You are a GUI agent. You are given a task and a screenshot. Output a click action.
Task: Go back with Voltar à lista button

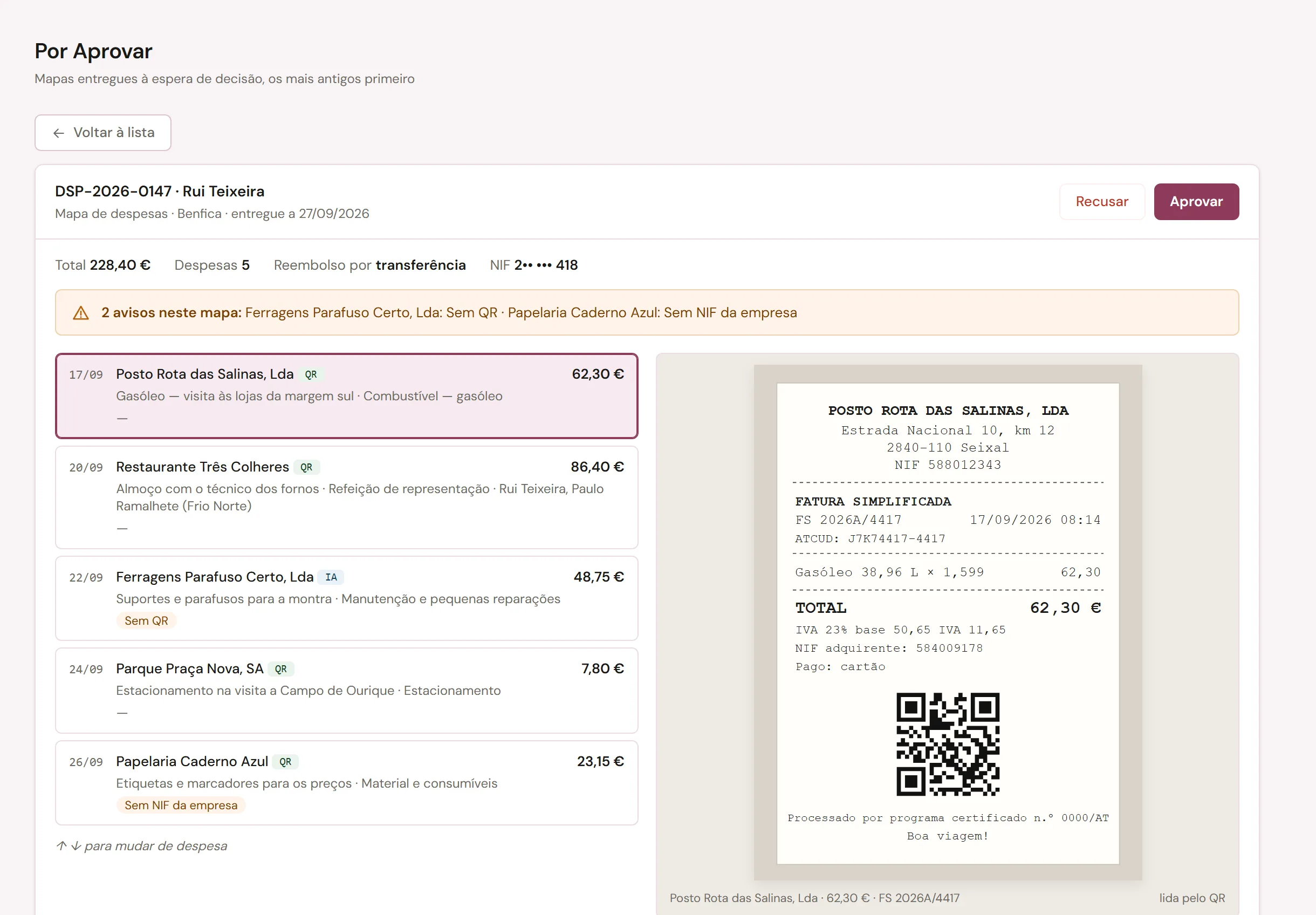point(103,133)
